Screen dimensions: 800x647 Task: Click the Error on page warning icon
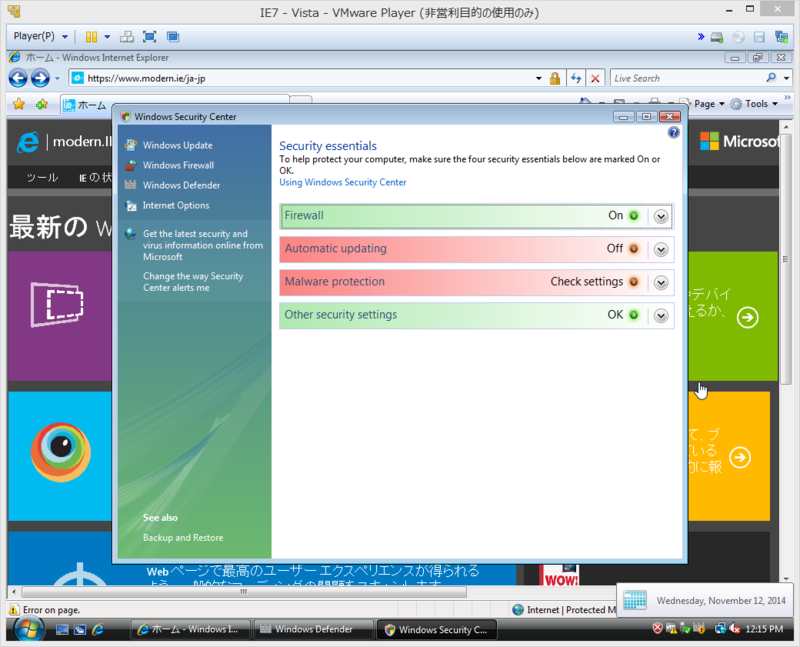[14, 609]
